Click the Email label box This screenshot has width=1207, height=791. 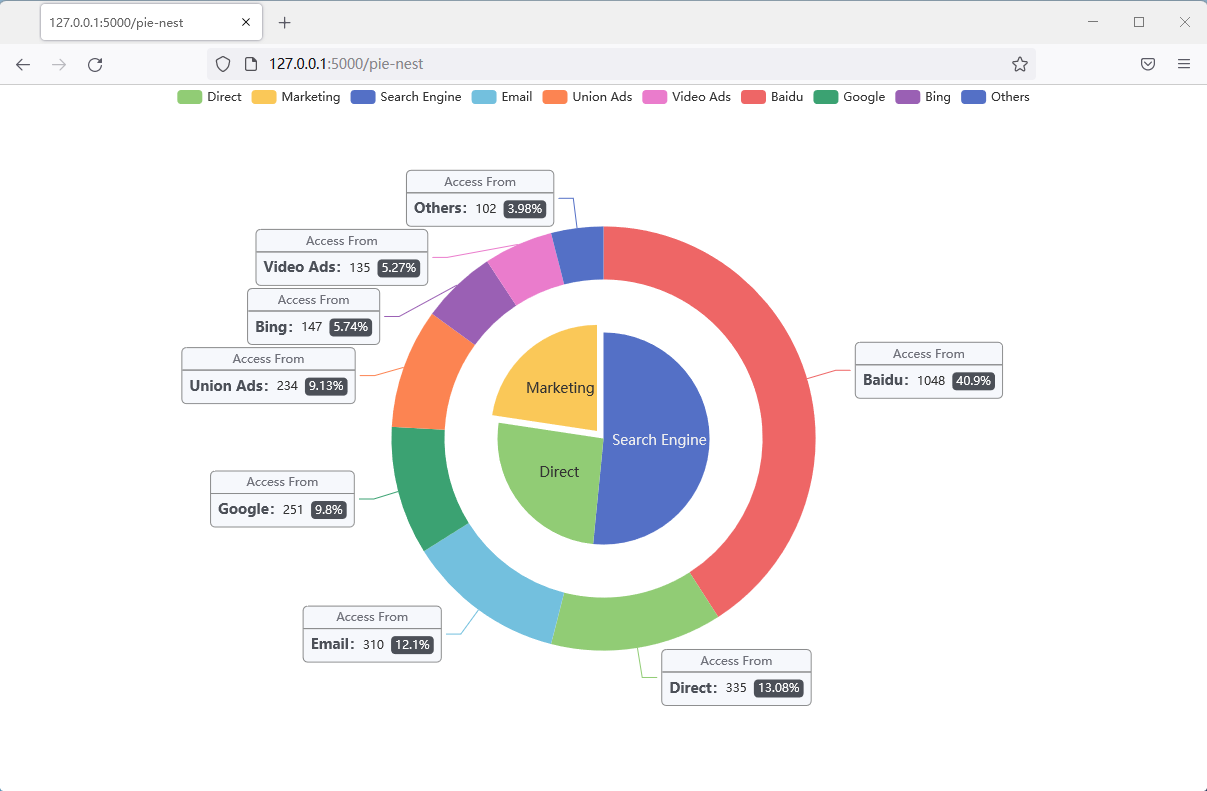coord(372,634)
